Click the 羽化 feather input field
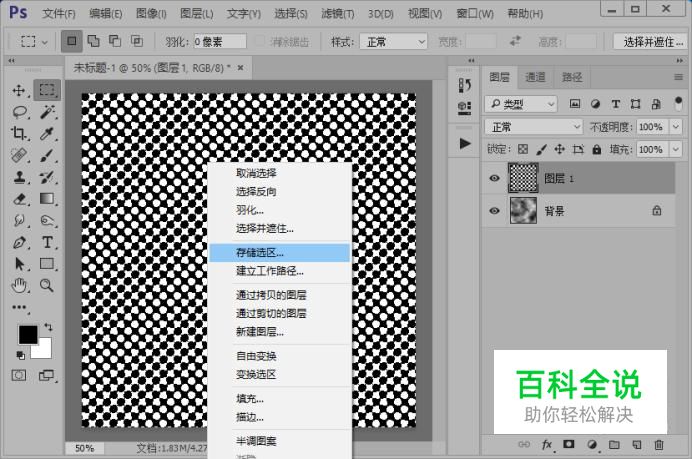The width and height of the screenshot is (692, 459). [220, 42]
